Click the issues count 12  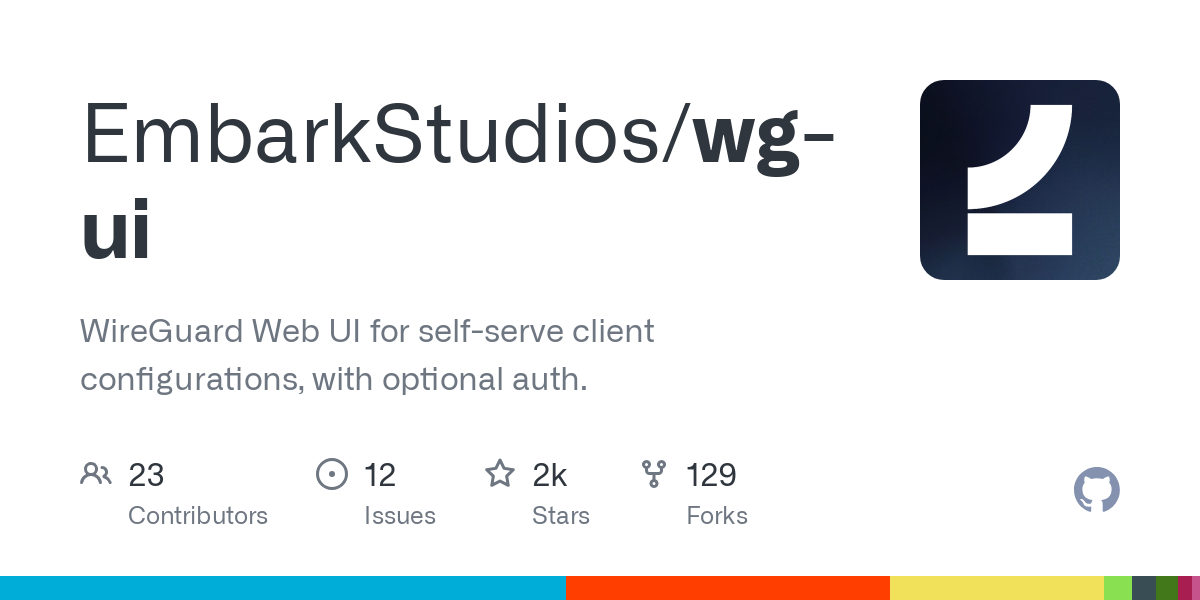point(380,475)
